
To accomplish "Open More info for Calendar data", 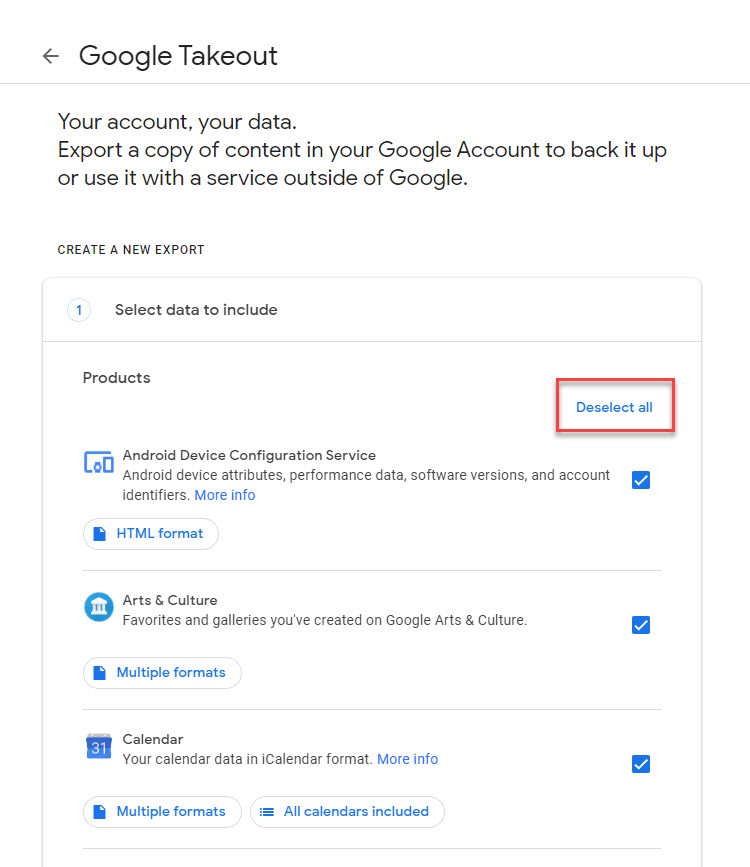I will click(x=407, y=758).
